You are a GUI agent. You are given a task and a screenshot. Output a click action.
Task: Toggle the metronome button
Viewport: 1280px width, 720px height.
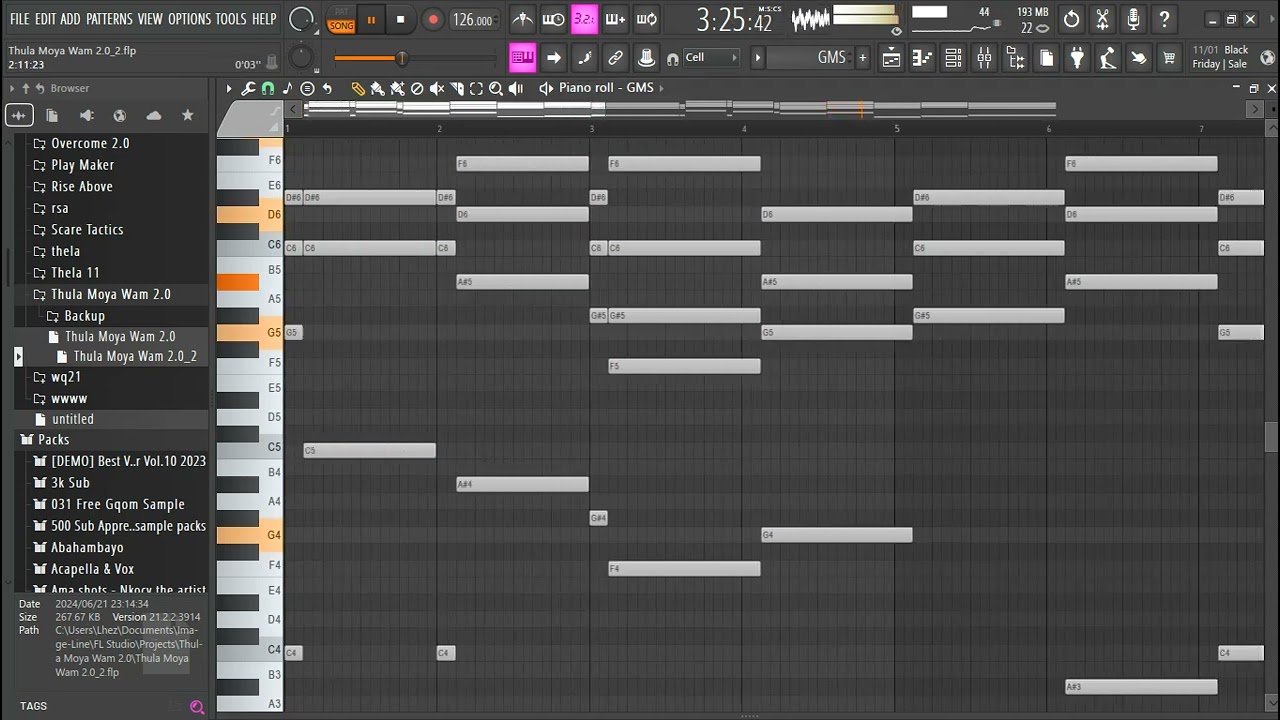click(x=522, y=19)
